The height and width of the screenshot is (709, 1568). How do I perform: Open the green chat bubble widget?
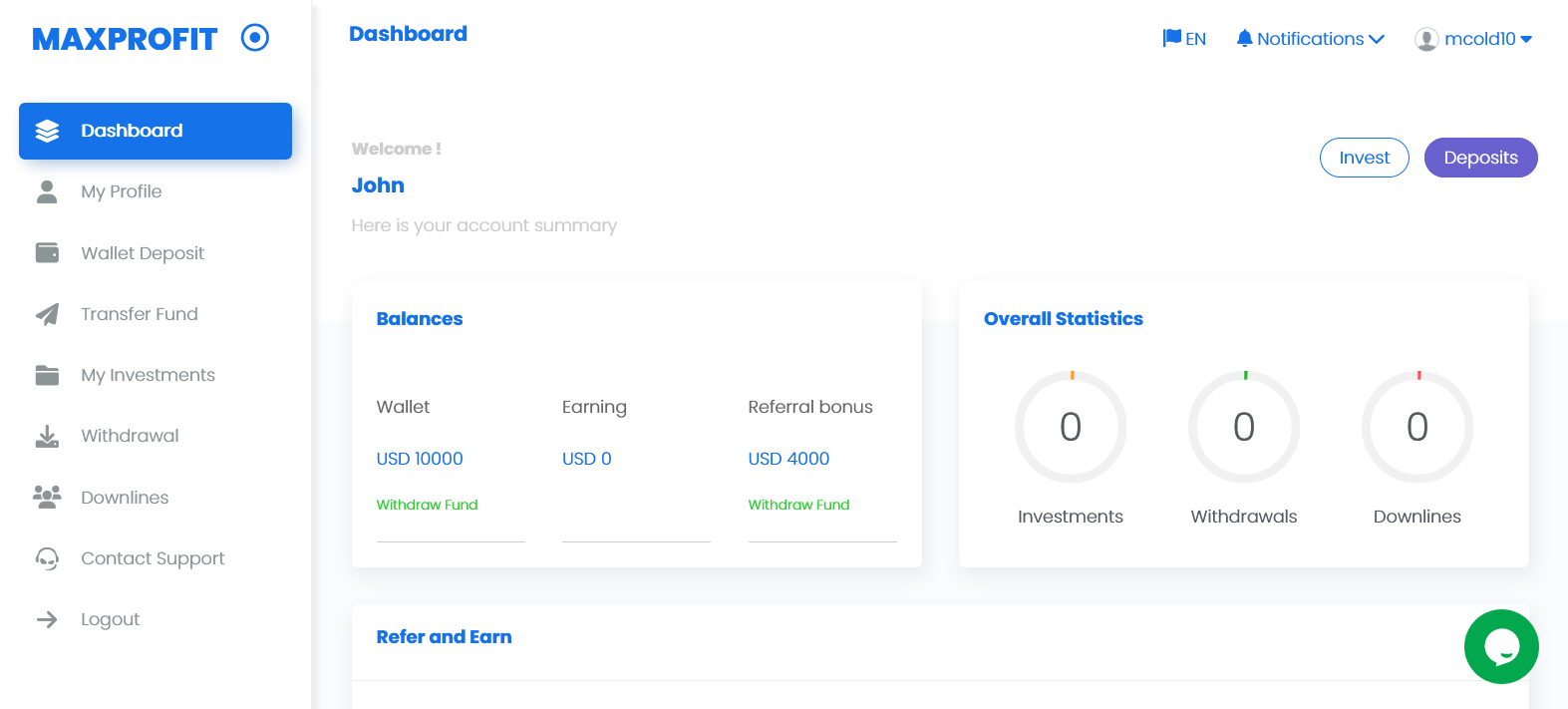tap(1500, 646)
